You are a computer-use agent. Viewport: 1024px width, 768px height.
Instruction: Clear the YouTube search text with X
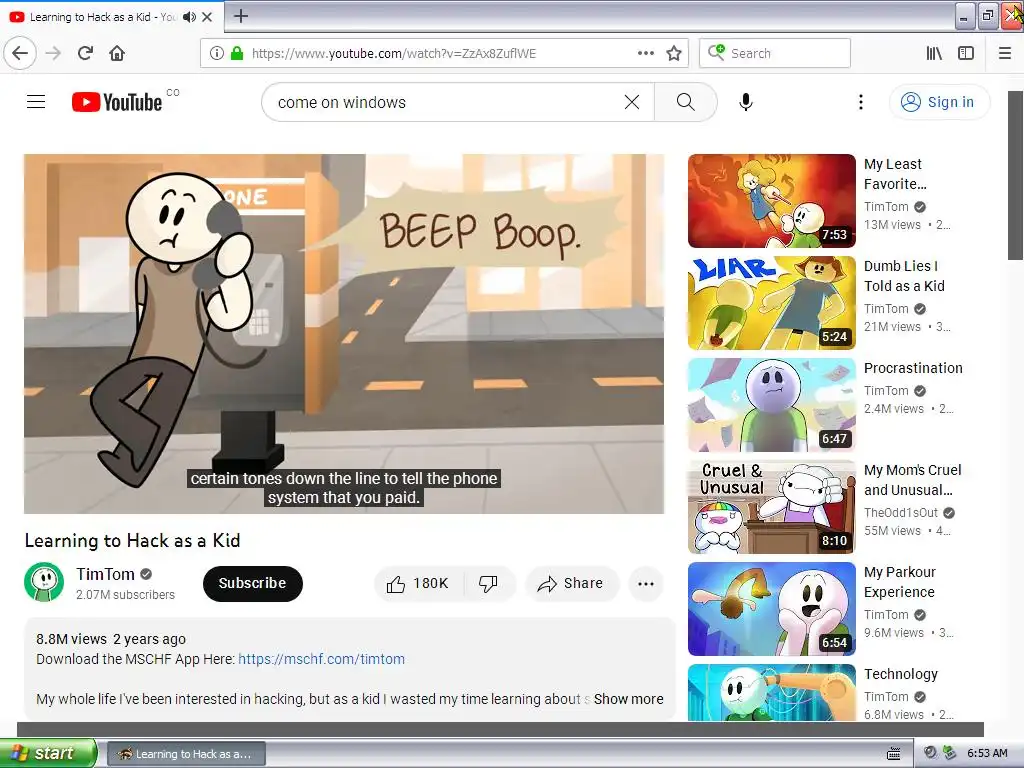point(632,102)
